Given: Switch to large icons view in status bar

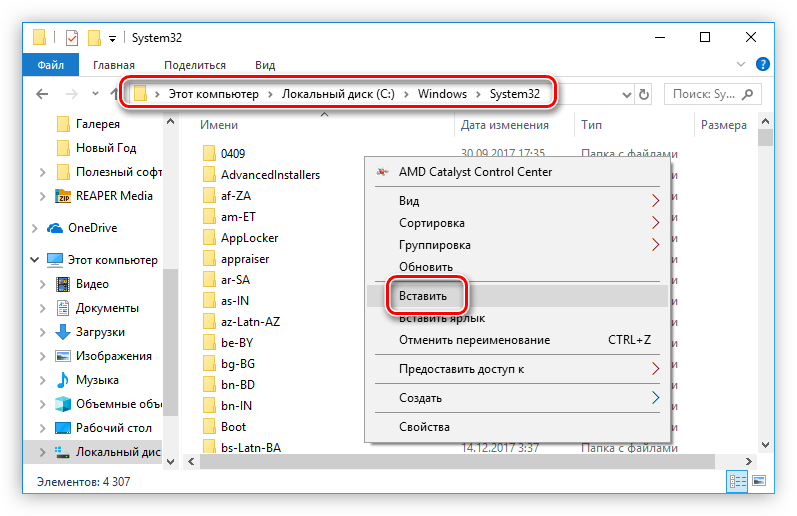Looking at the screenshot, I should point(761,482).
